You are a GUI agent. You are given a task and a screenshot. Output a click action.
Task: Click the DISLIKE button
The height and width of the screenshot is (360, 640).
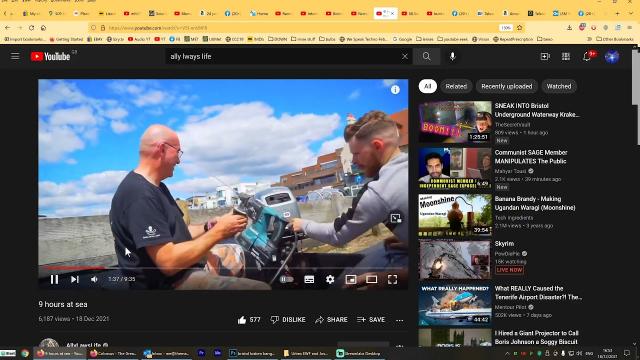pos(288,320)
